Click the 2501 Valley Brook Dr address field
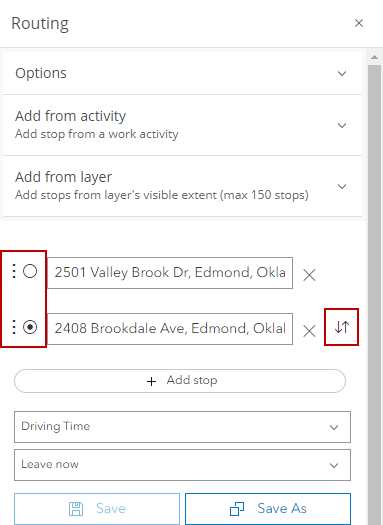Screen dimensions: 383x525 coord(170,273)
